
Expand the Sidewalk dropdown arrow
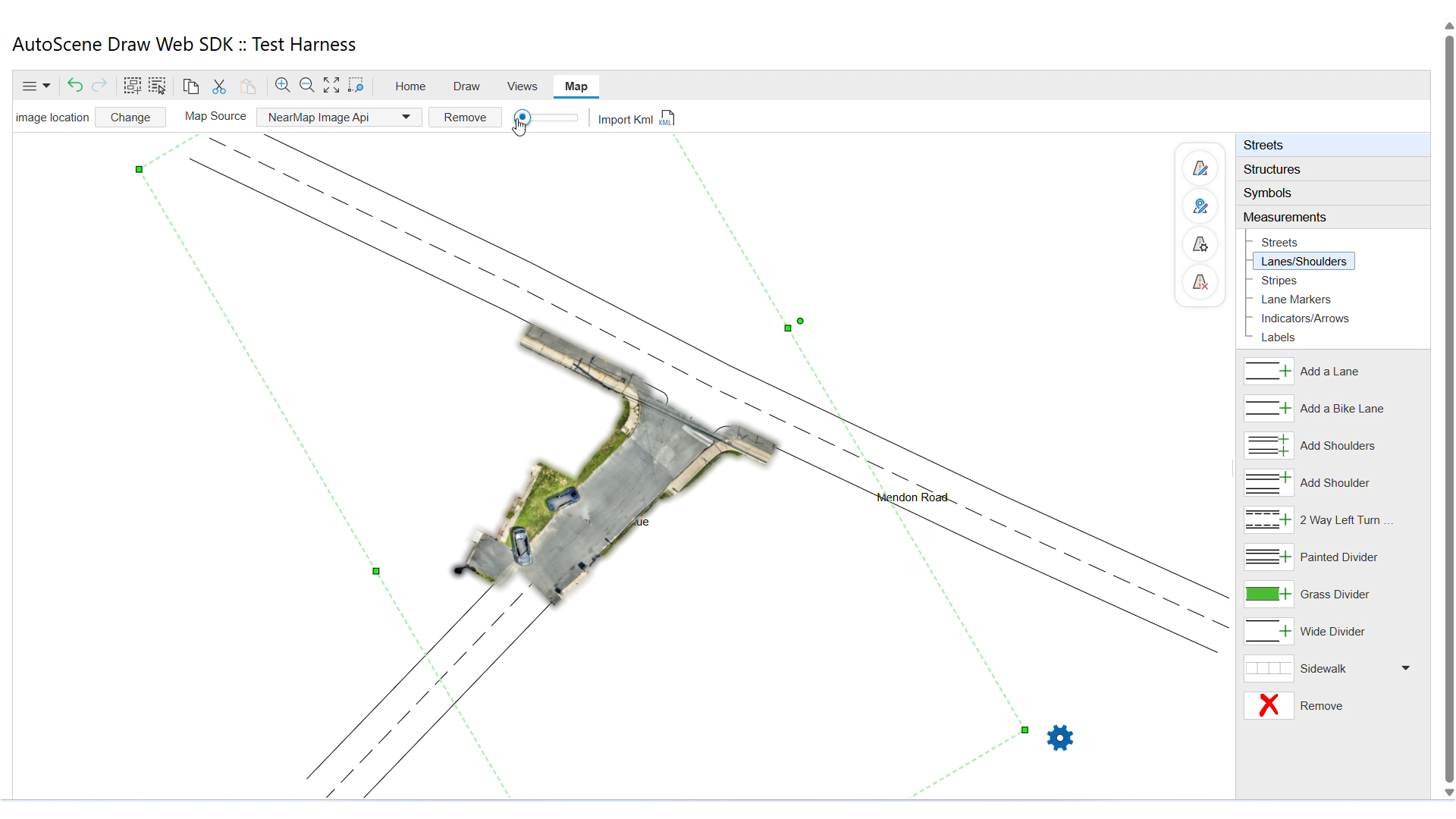pyautogui.click(x=1405, y=668)
